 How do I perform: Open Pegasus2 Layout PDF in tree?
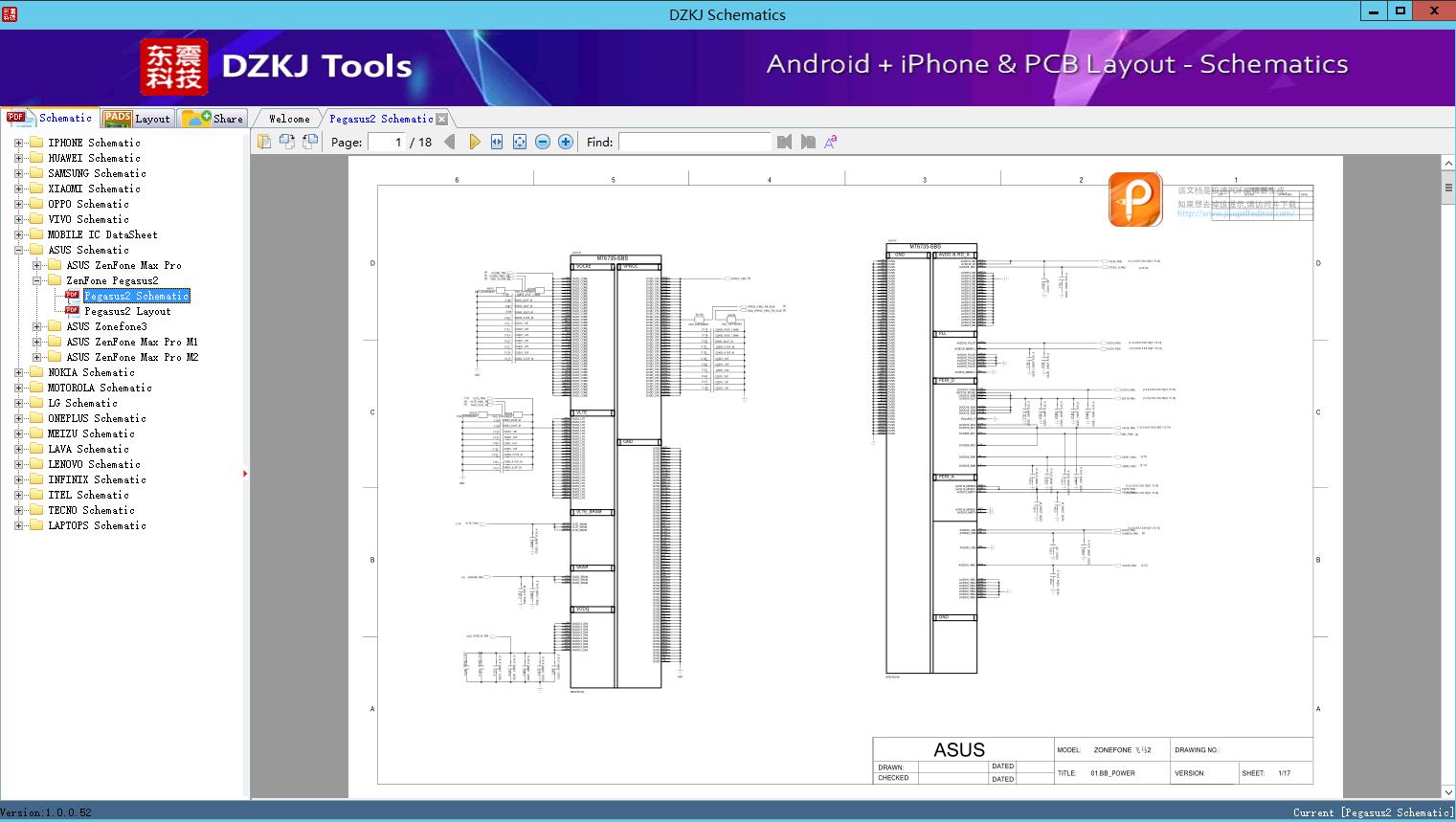point(127,311)
